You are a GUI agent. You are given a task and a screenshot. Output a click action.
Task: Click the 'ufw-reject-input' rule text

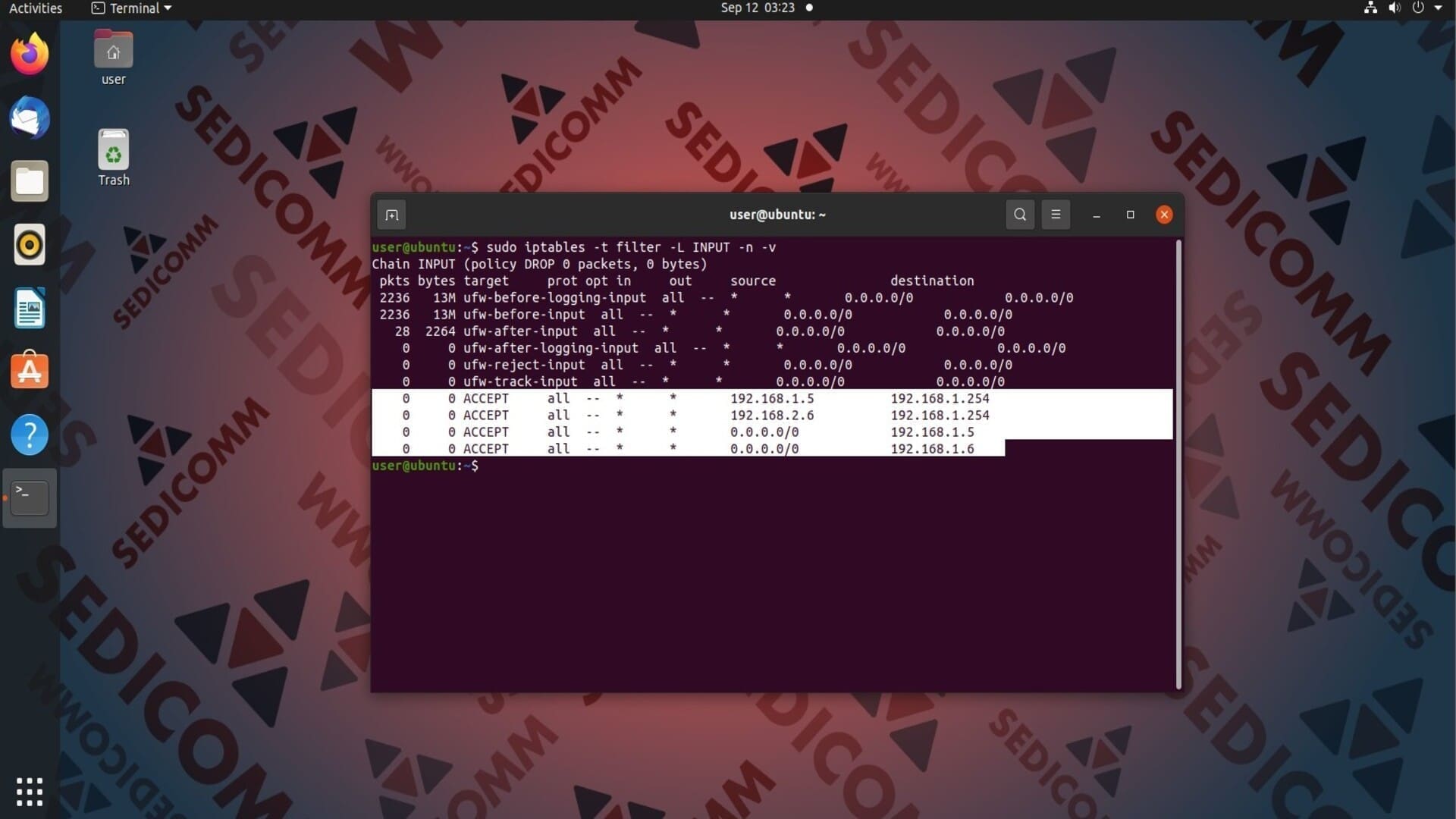[524, 365]
